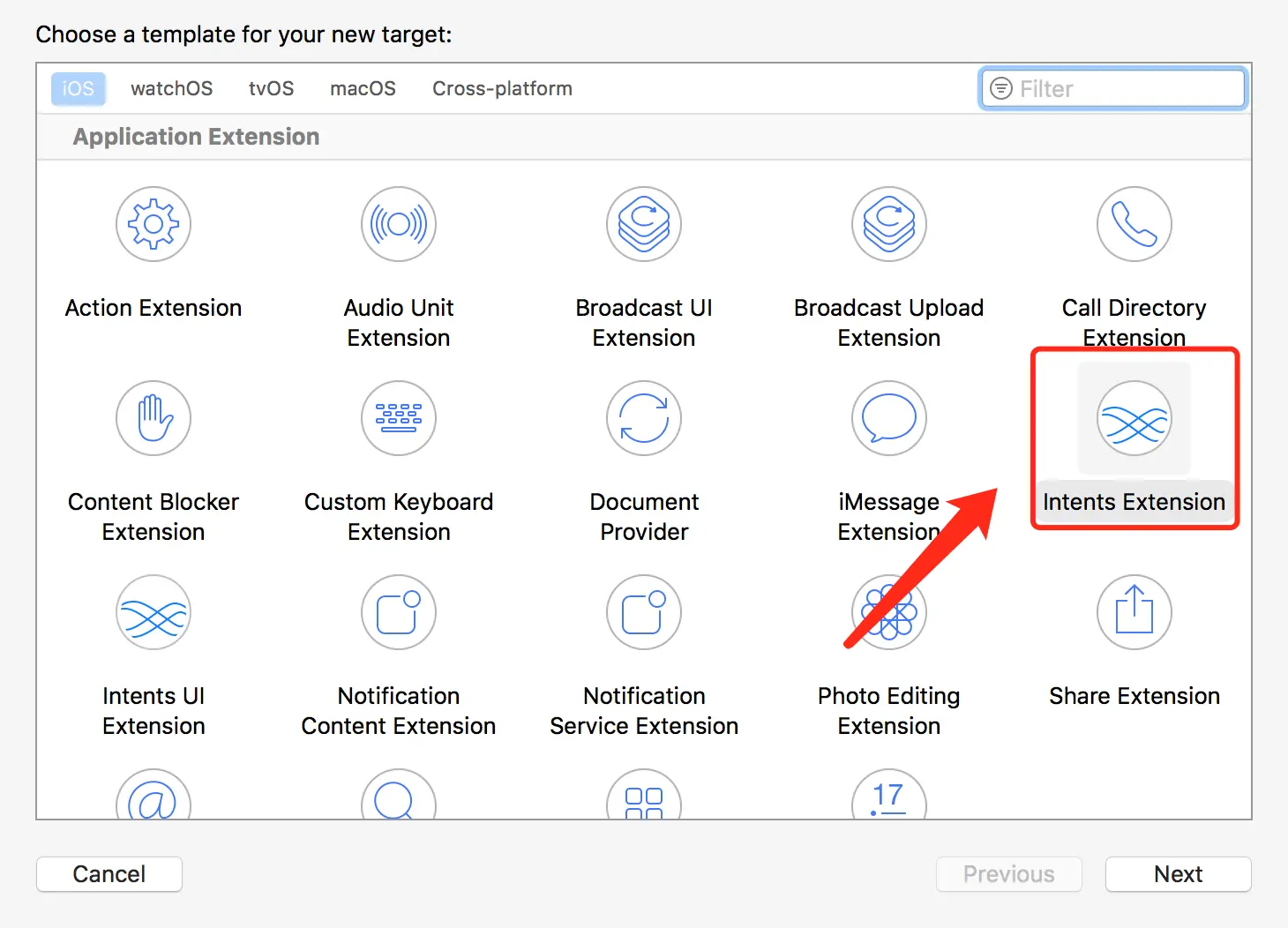Viewport: 1288px width, 928px height.
Task: Click the Broadcast Upload Extension label
Action: (x=889, y=323)
